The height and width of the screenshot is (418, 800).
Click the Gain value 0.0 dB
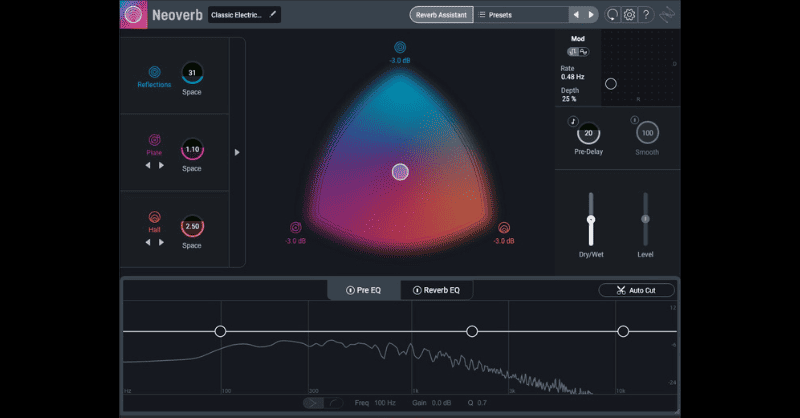click(x=441, y=403)
